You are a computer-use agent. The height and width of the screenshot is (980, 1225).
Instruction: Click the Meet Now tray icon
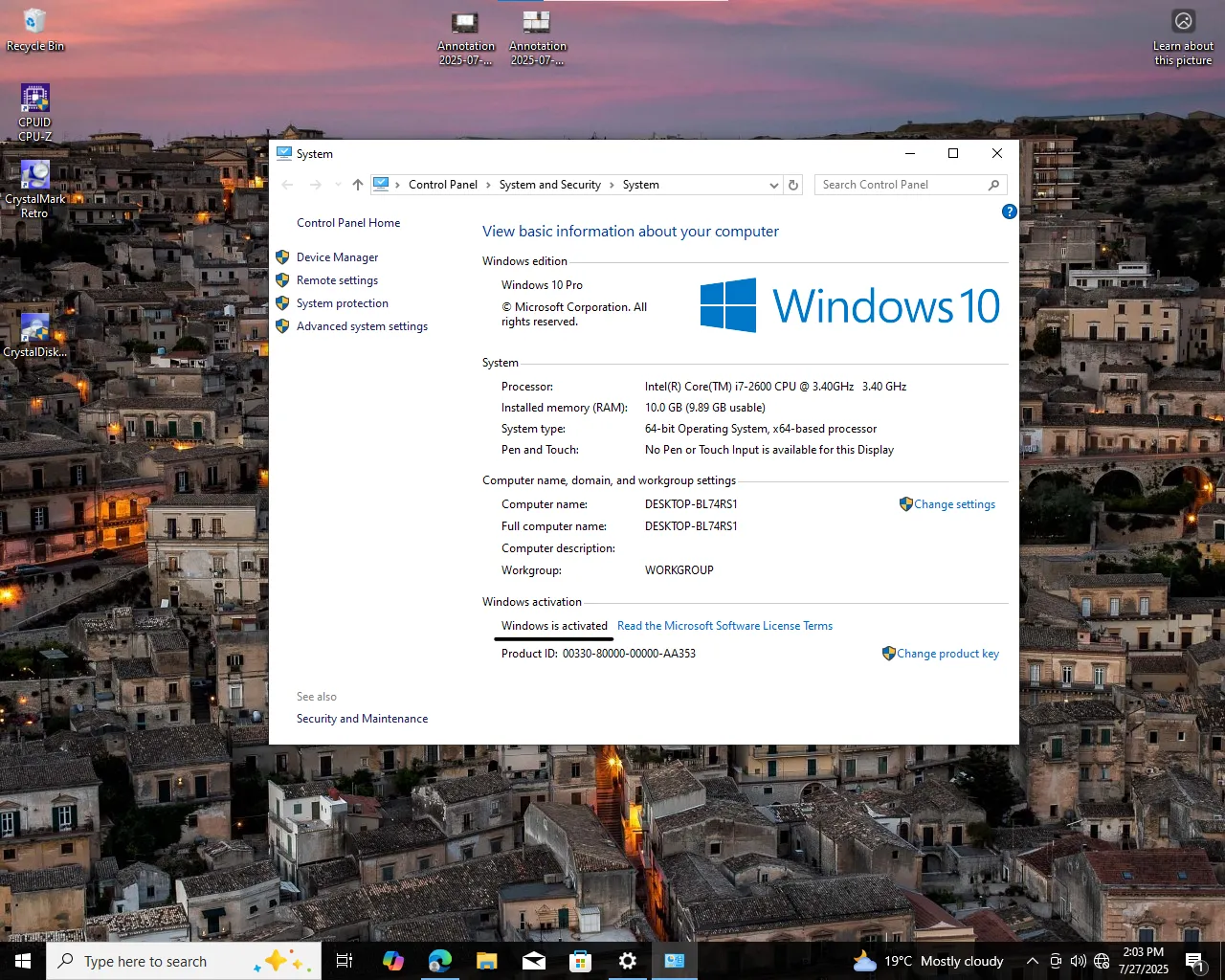click(x=1055, y=961)
